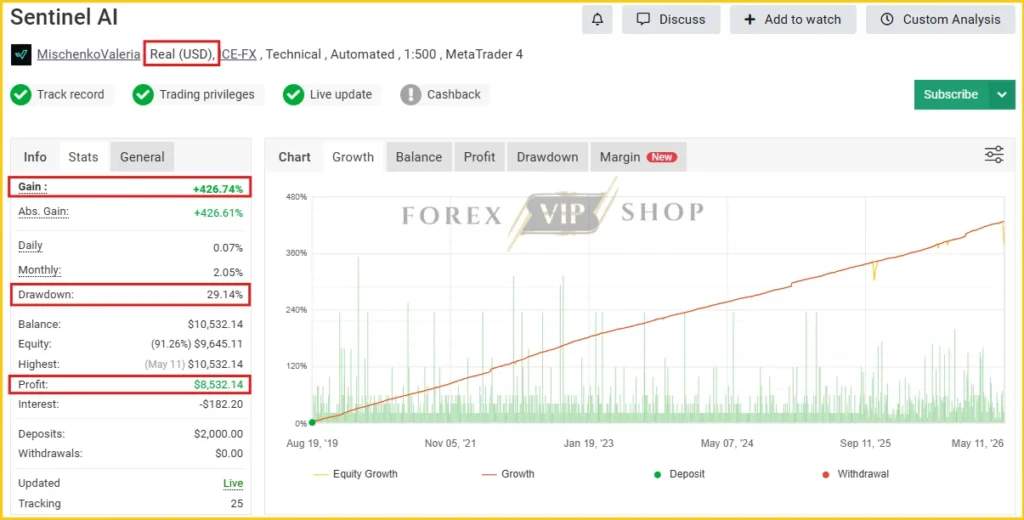Switch to the Stats tab
This screenshot has width=1024, height=520.
pyautogui.click(x=84, y=157)
